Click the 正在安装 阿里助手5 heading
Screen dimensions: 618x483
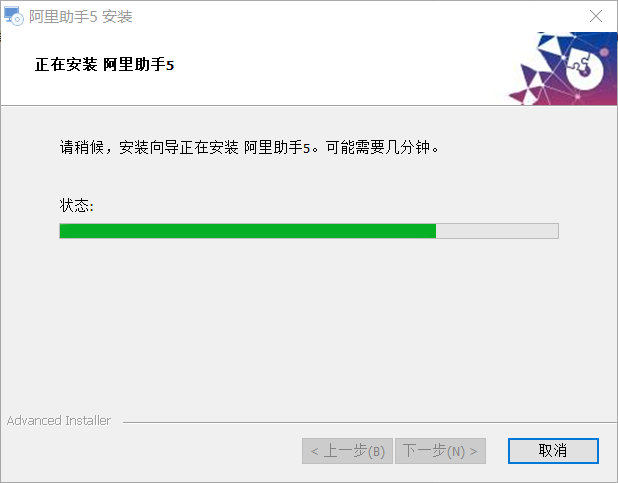(104, 65)
